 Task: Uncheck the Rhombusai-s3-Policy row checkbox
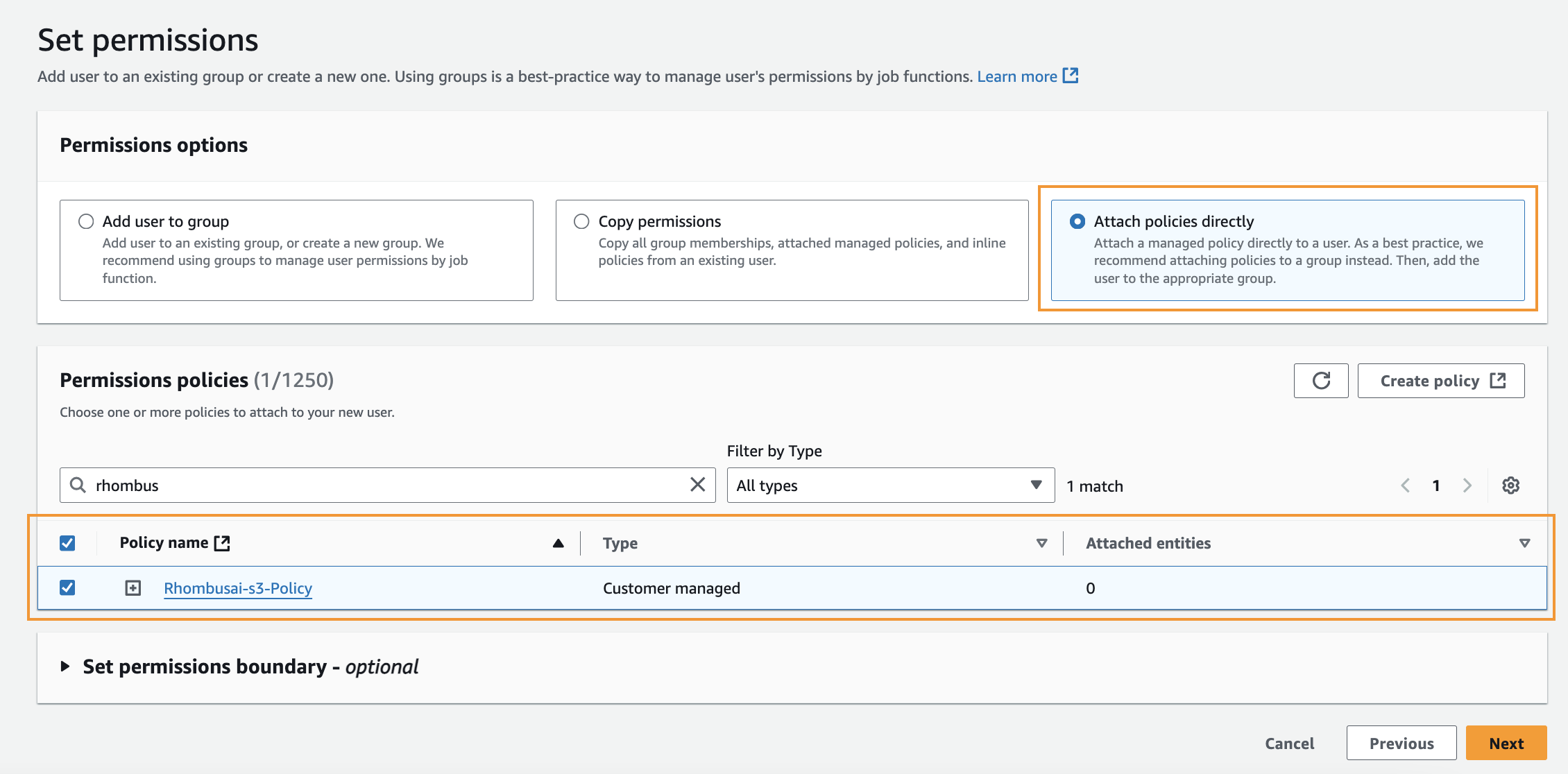coord(67,588)
